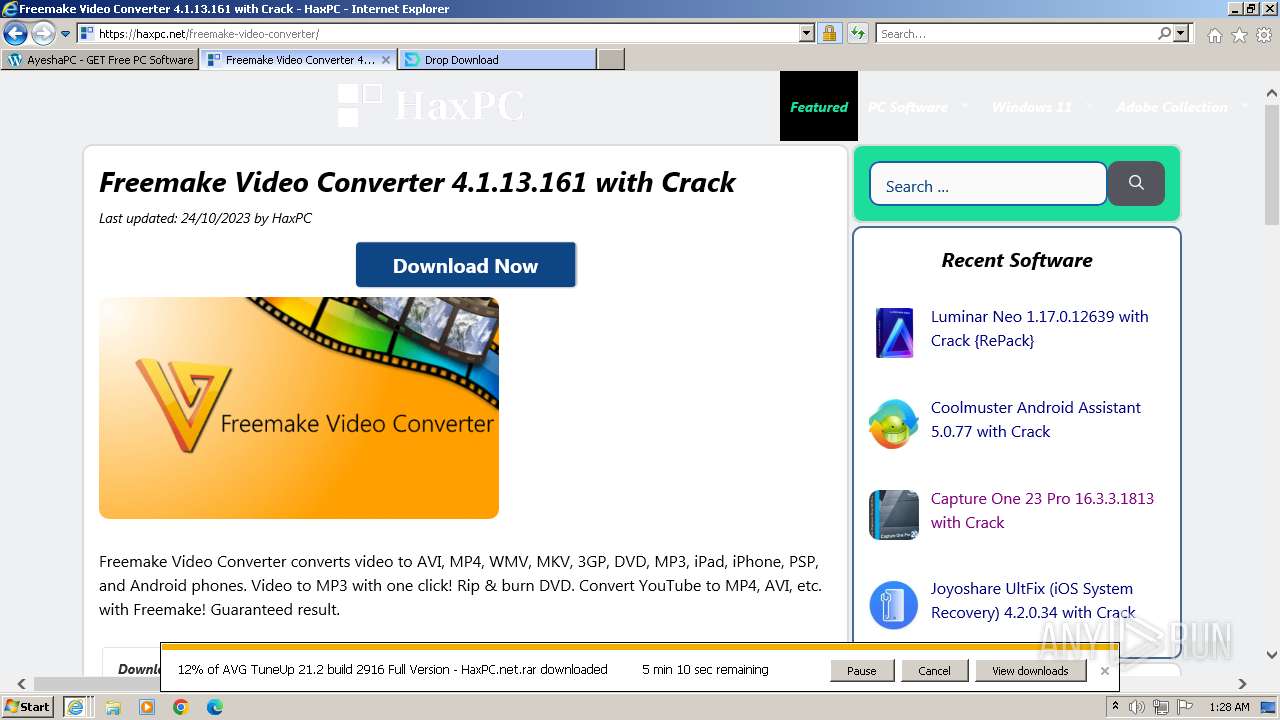Open search provider dropdown arrow
The height and width of the screenshot is (720, 1280).
pos(1181,34)
